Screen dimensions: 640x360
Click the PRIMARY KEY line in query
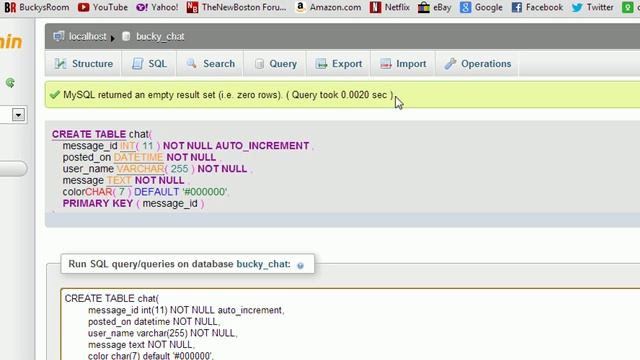click(133, 203)
